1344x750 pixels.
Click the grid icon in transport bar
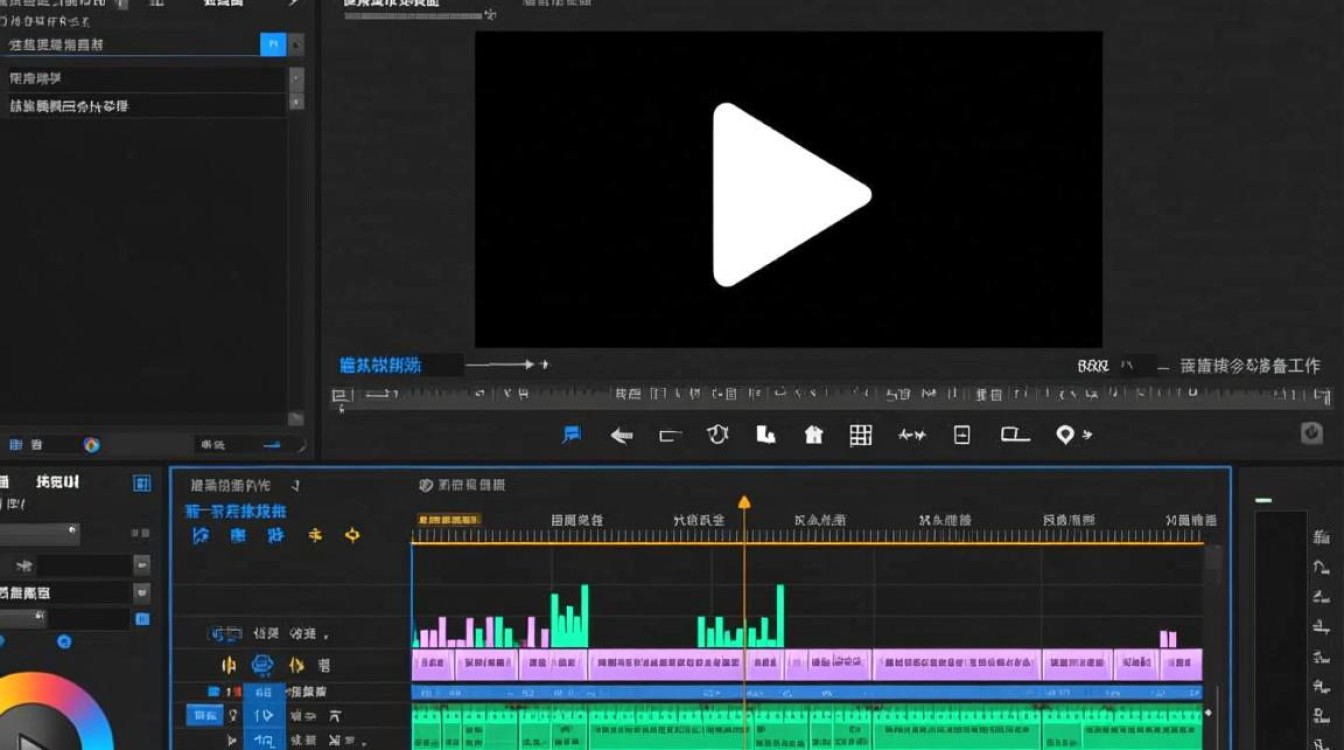tap(861, 435)
